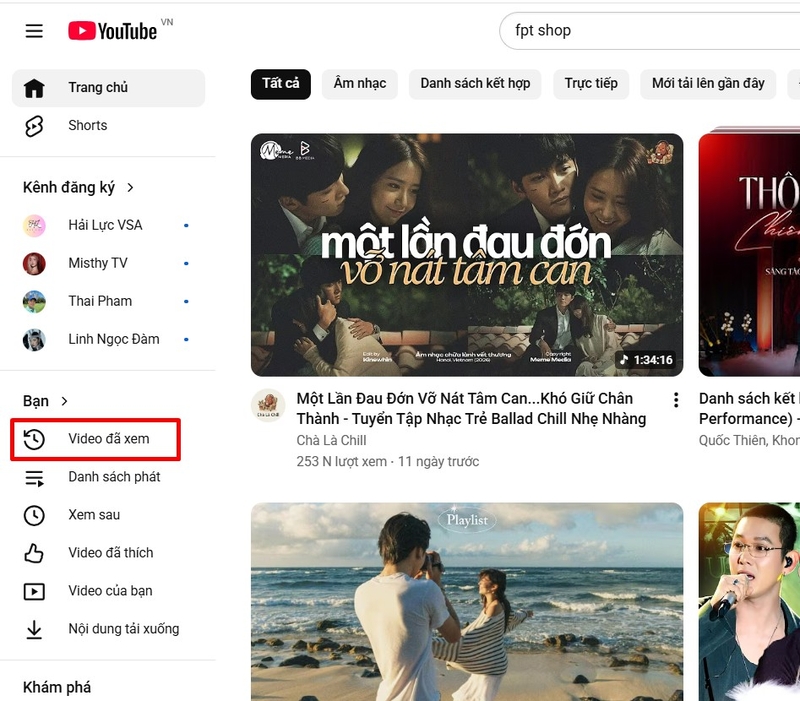Play the một lần đau đớn video thumbnail

[x=467, y=255]
